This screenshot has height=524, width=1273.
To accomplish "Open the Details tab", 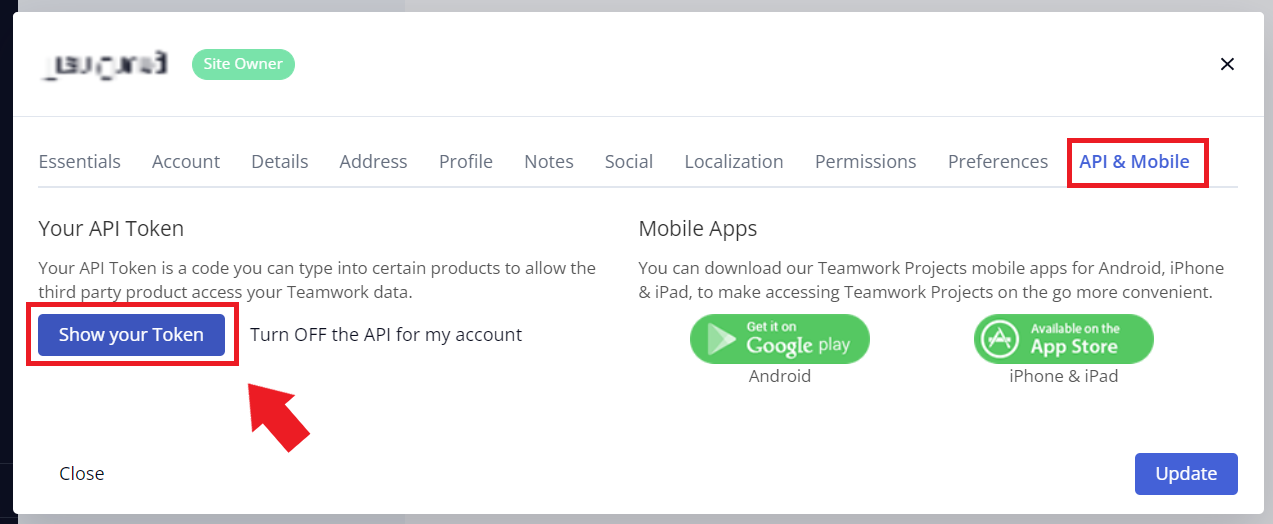I will click(x=280, y=162).
